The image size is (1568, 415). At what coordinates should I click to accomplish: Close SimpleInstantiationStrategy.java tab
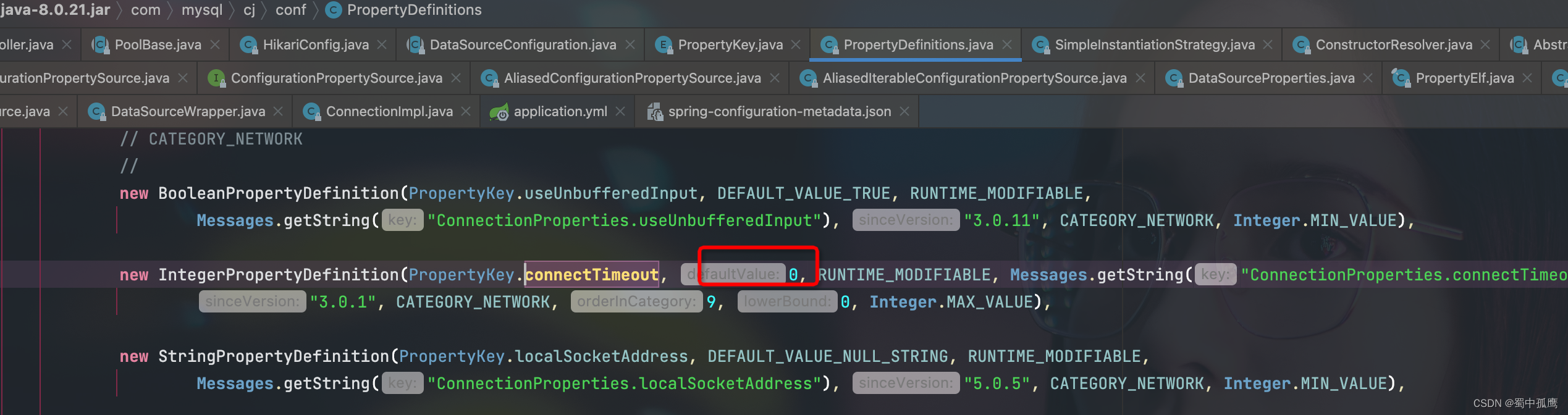1268,45
